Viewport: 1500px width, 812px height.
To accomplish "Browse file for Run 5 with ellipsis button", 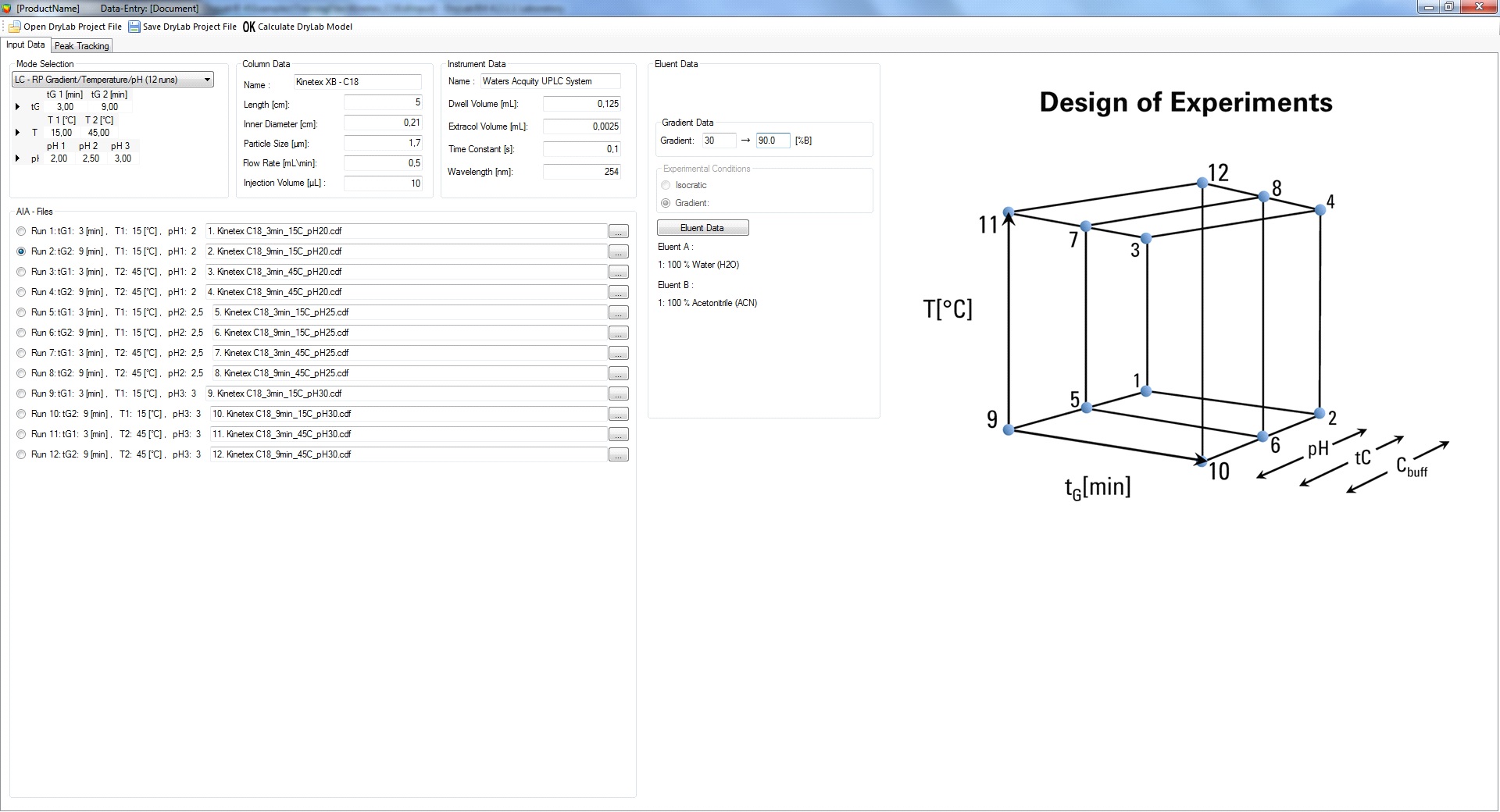I will pos(618,313).
